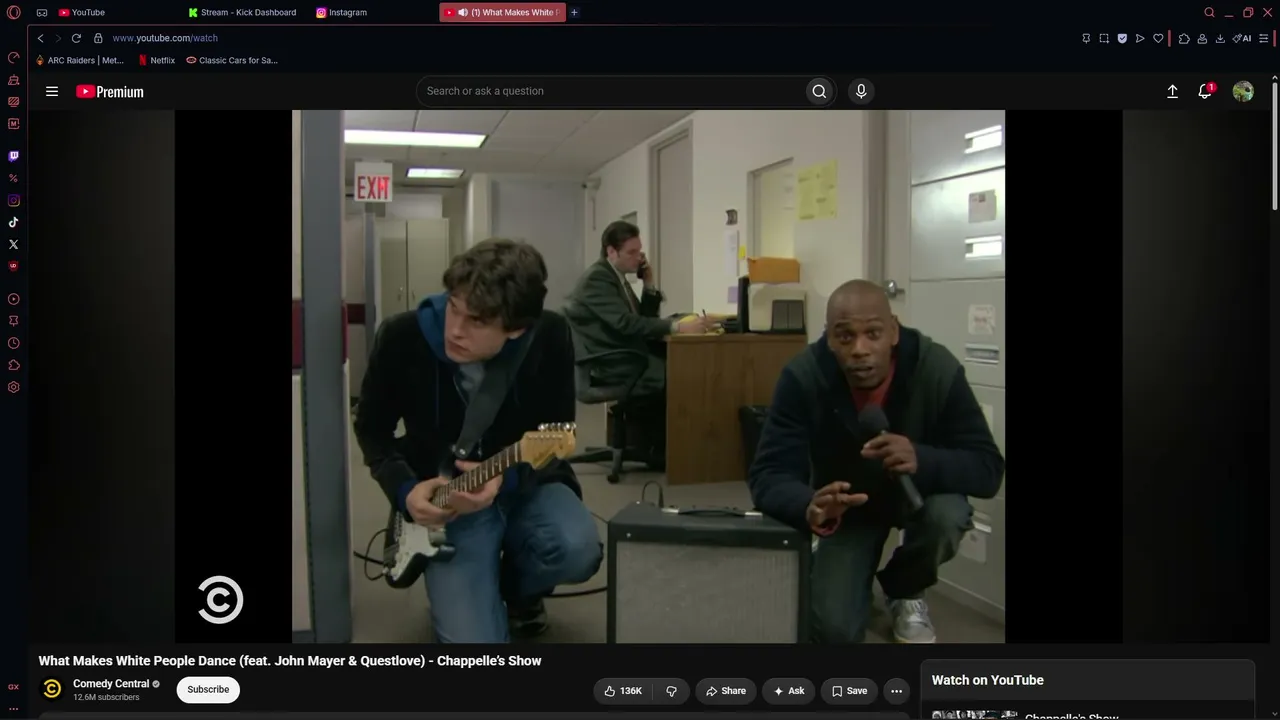This screenshot has height=720, width=1280.
Task: Open YouTube notifications bell
Action: [x=1205, y=91]
